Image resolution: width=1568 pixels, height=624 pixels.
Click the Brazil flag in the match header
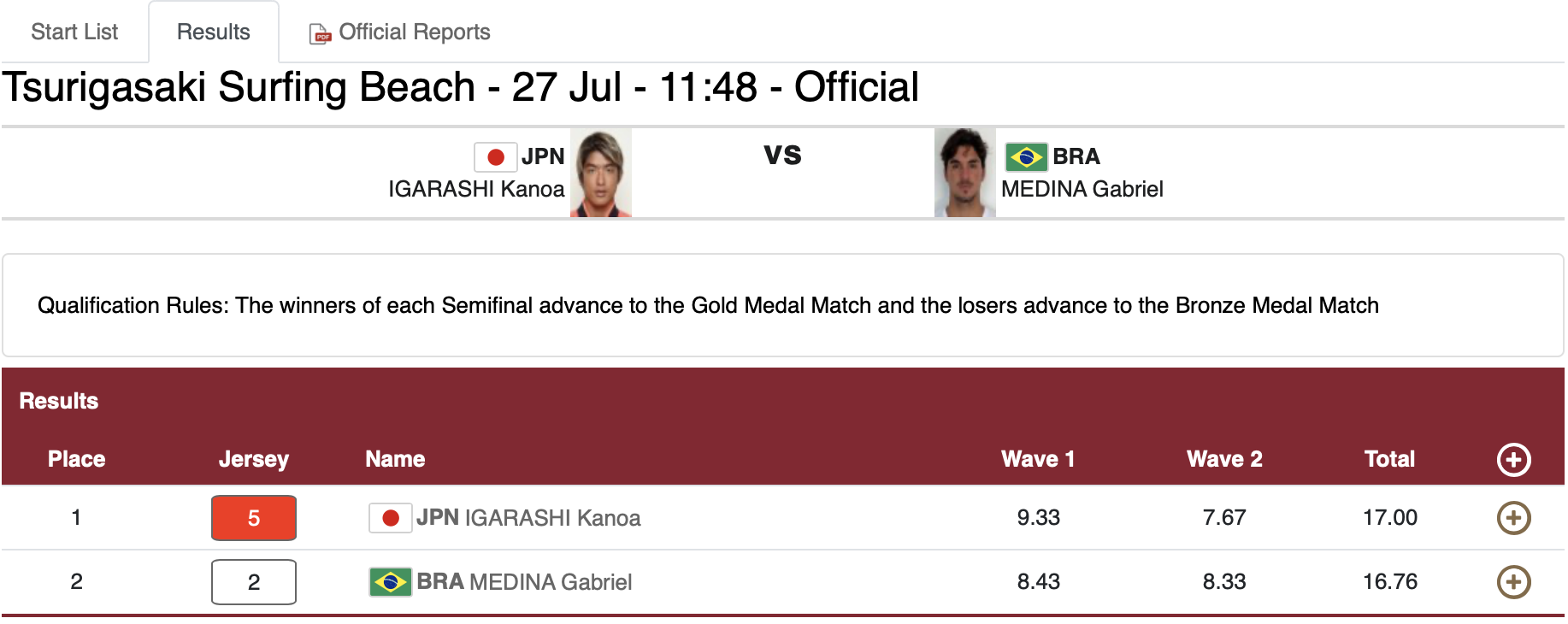pos(1025,157)
